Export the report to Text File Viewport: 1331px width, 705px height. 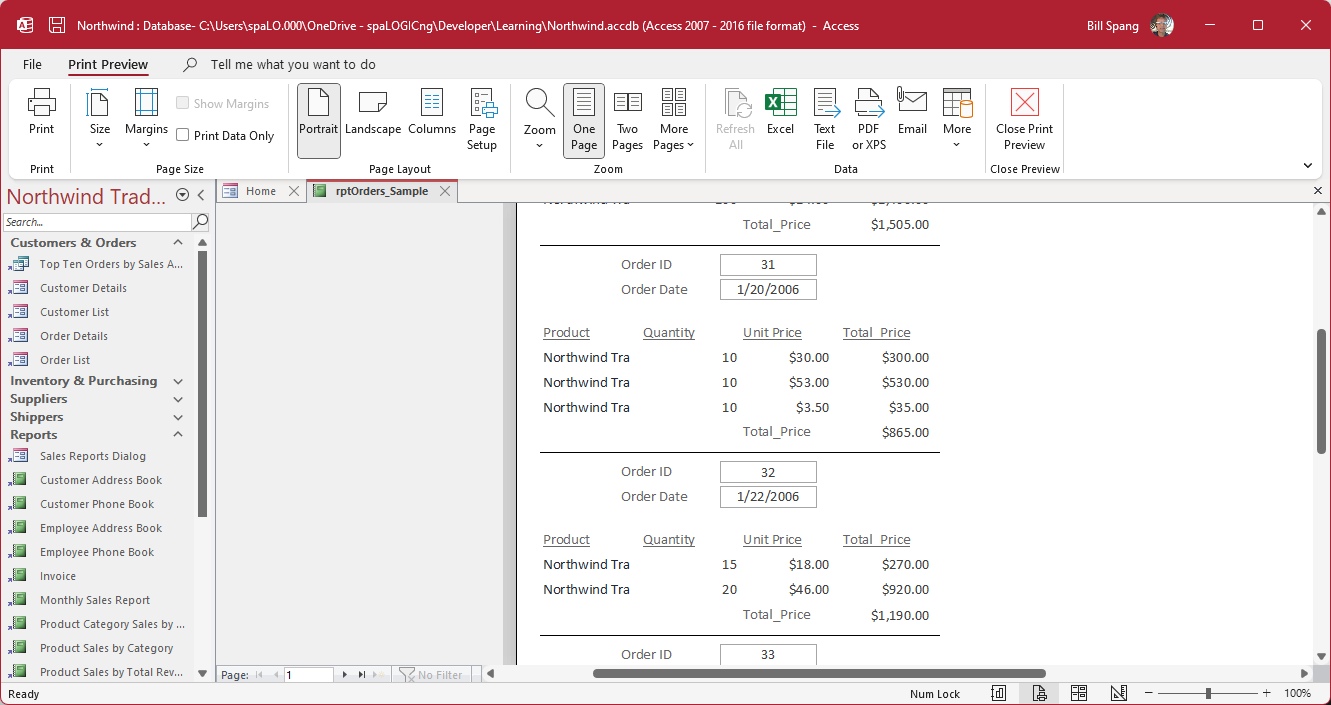825,119
